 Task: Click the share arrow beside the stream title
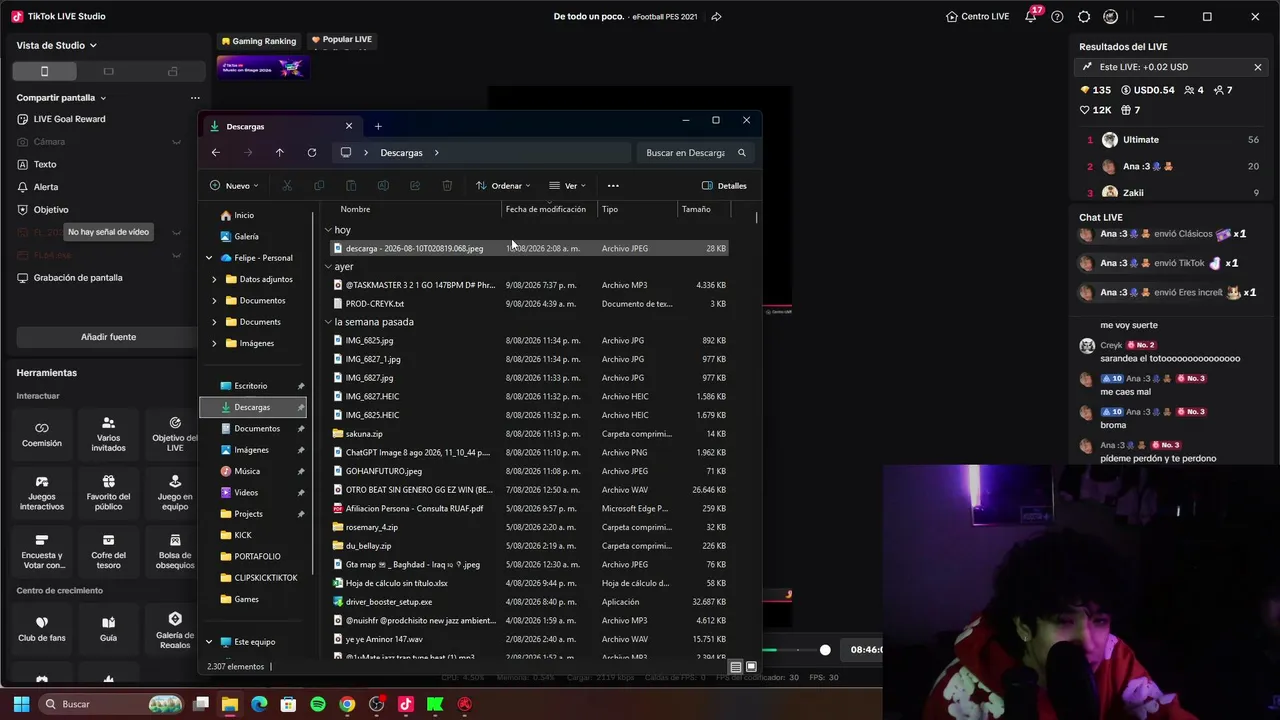click(x=716, y=16)
